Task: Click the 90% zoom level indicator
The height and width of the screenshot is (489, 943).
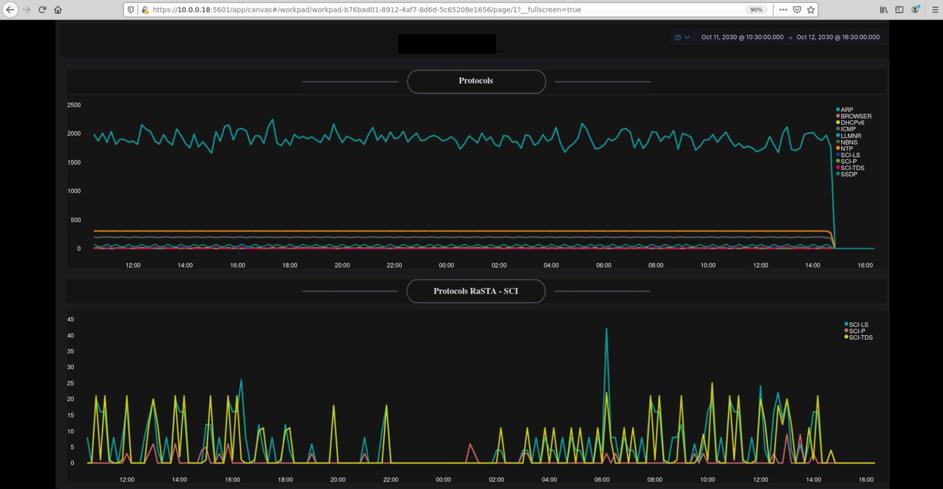Action: click(757, 9)
